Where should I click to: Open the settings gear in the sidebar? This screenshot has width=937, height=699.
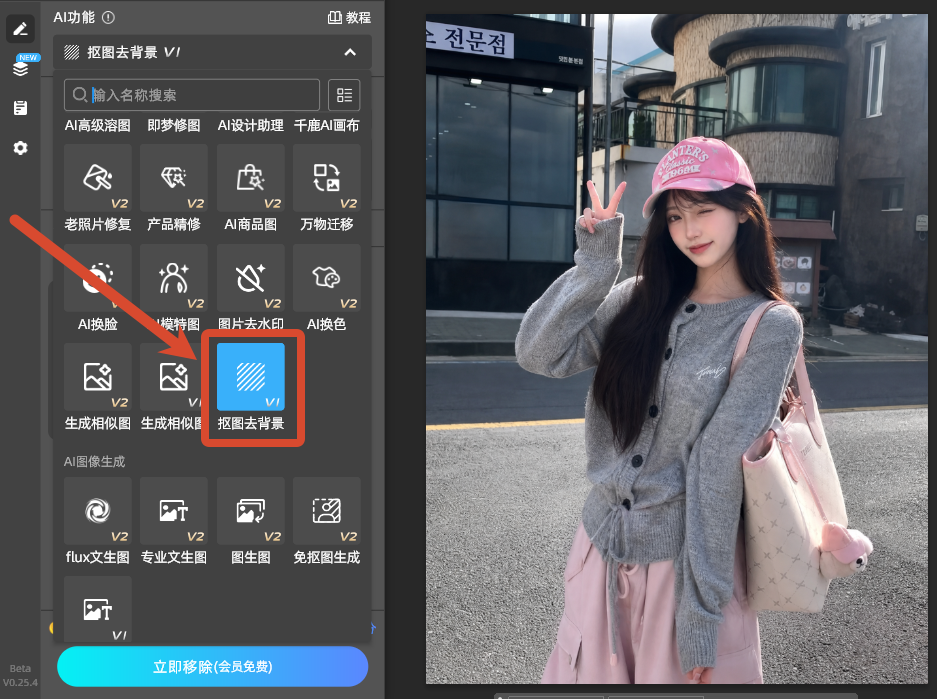tap(20, 148)
